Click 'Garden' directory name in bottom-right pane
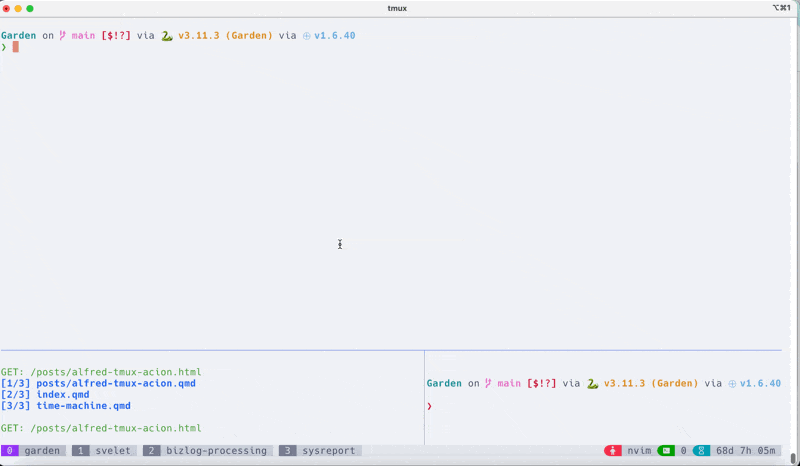 click(444, 384)
